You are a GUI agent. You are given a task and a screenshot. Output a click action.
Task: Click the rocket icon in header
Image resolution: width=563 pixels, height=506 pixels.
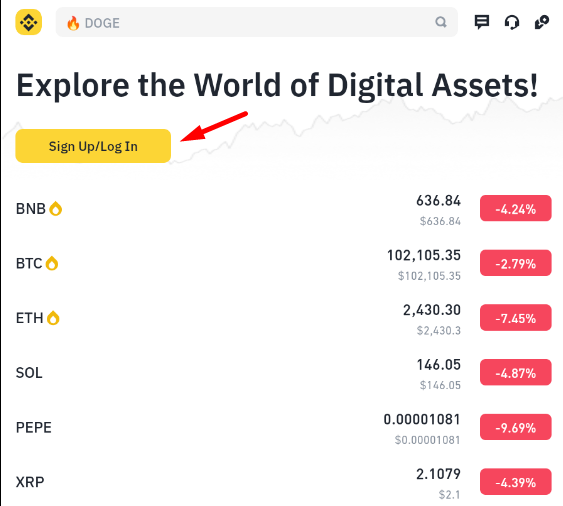tap(542, 22)
